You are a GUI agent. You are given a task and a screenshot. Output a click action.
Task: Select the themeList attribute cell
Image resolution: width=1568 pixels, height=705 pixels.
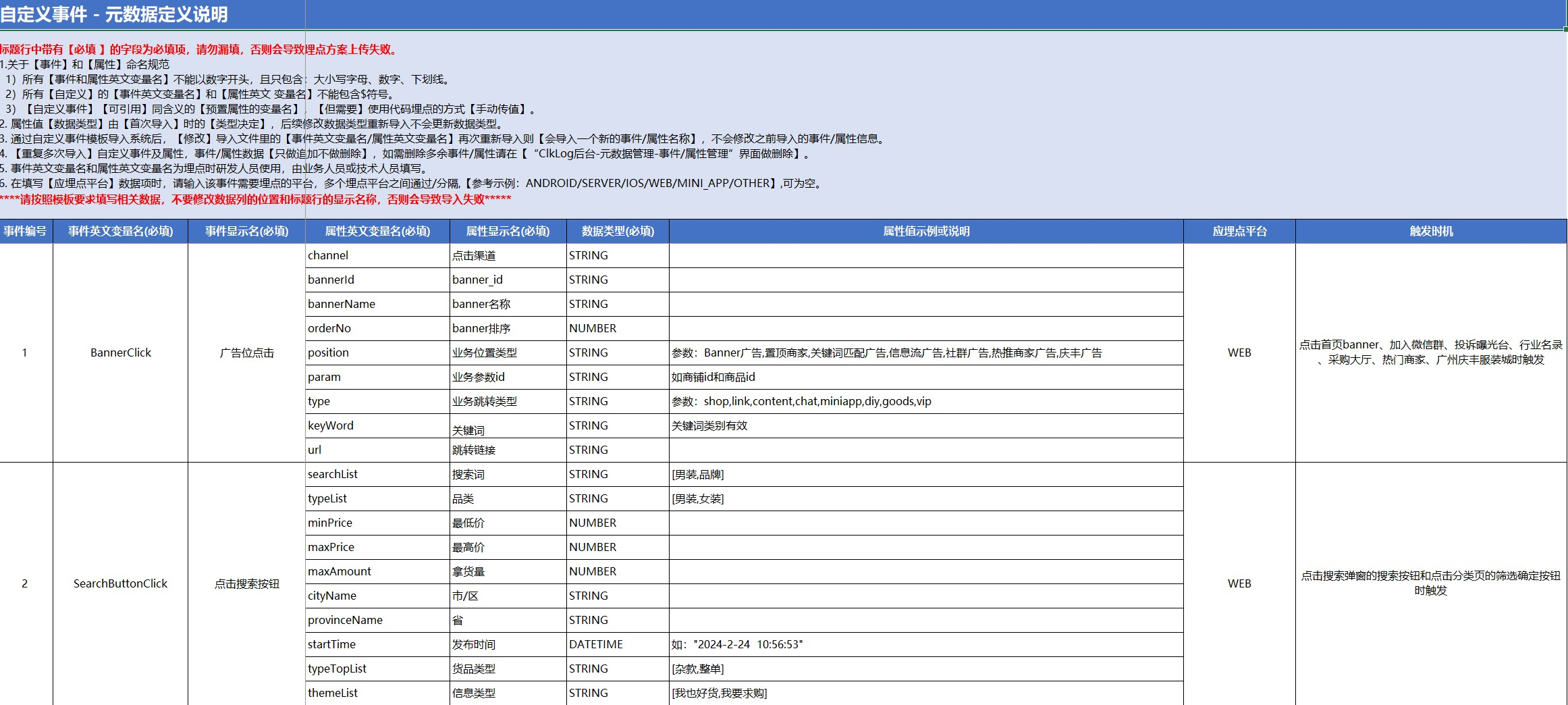(377, 693)
